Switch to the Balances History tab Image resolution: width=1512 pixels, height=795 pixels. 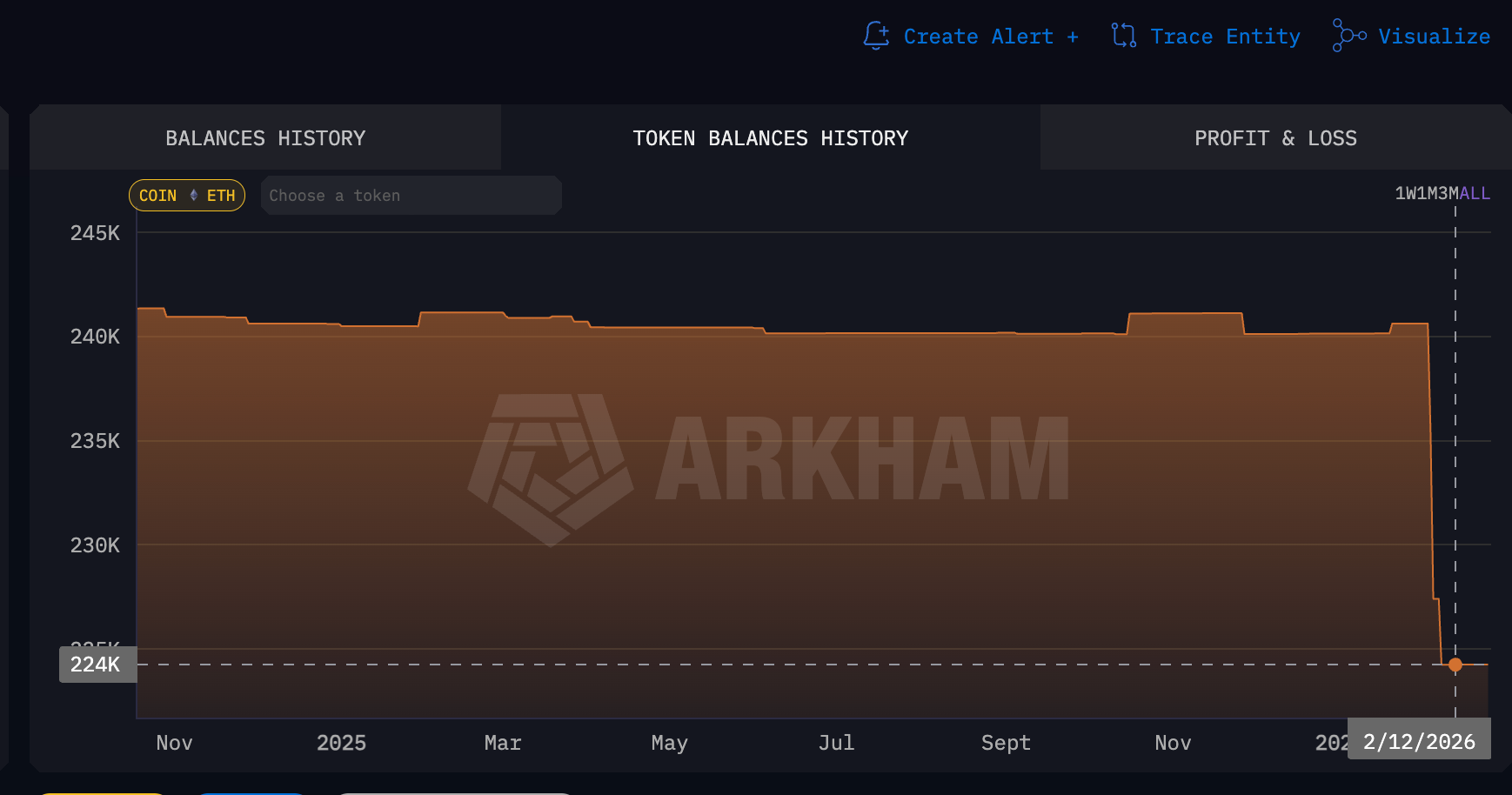265,137
